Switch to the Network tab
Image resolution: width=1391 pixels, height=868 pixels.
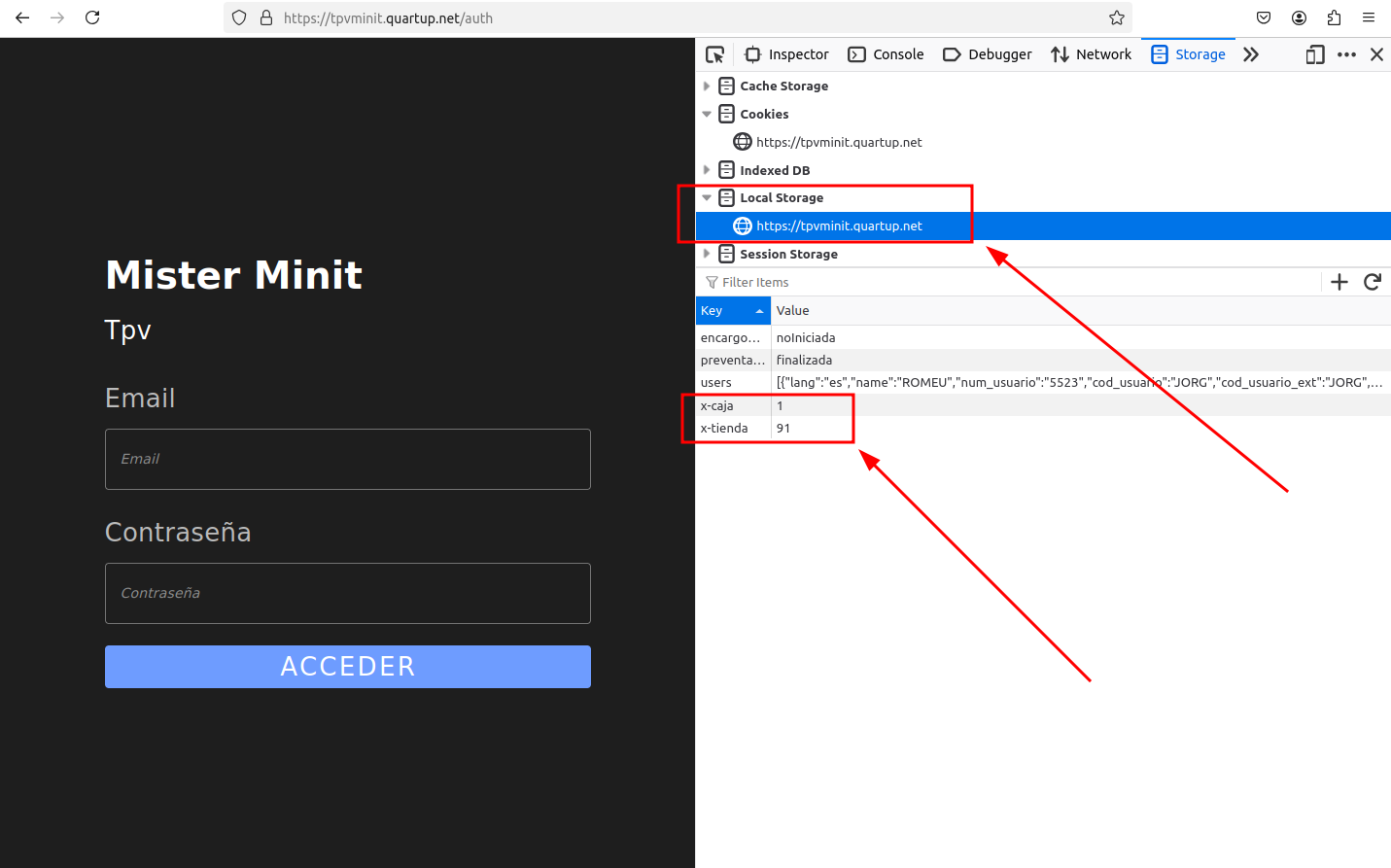[x=1091, y=54]
